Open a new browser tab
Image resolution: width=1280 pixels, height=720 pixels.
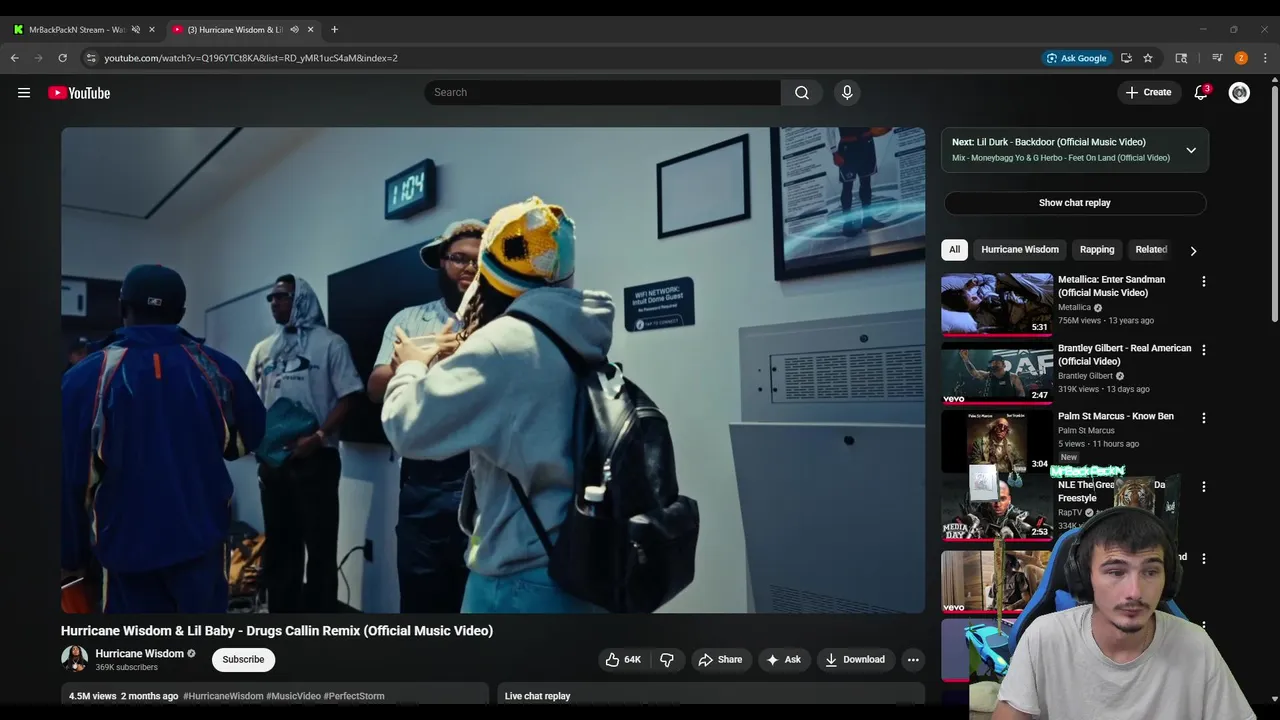(334, 29)
